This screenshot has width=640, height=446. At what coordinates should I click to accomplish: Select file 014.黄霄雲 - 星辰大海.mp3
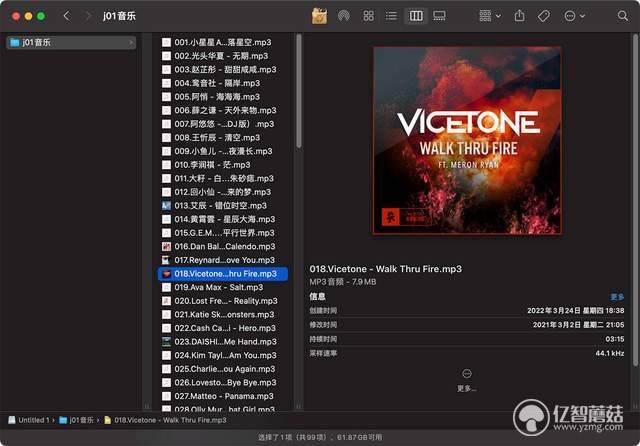[x=223, y=220]
